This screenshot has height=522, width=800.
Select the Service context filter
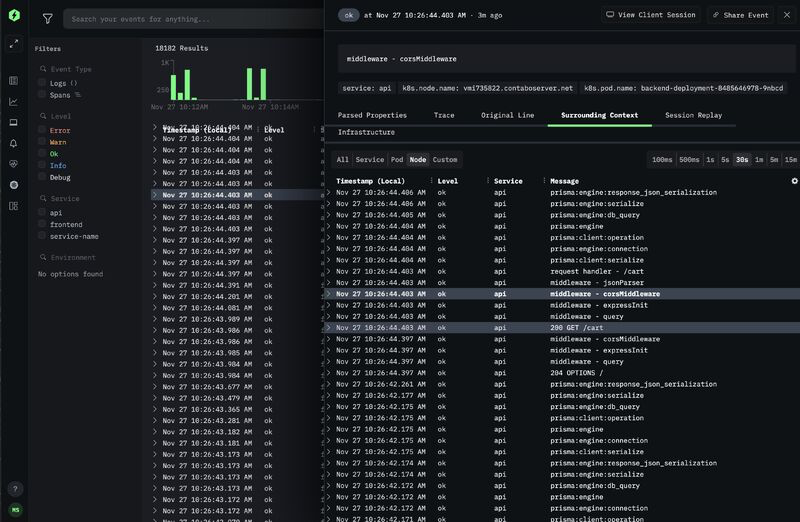pos(369,160)
